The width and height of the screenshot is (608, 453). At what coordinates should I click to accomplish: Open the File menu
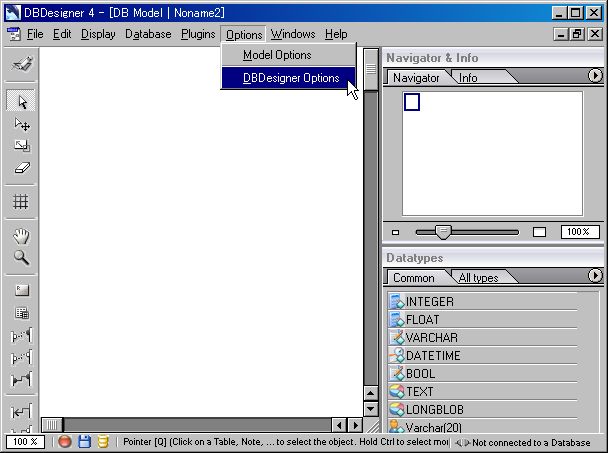tap(35, 34)
